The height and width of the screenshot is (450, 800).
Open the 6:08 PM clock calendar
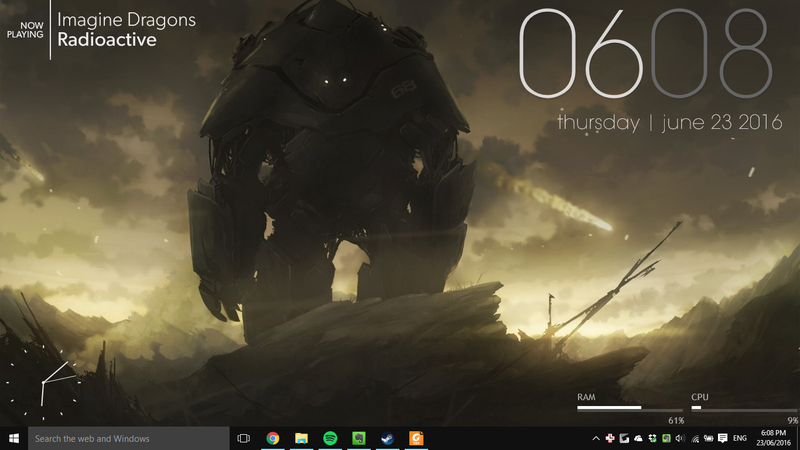click(x=773, y=438)
